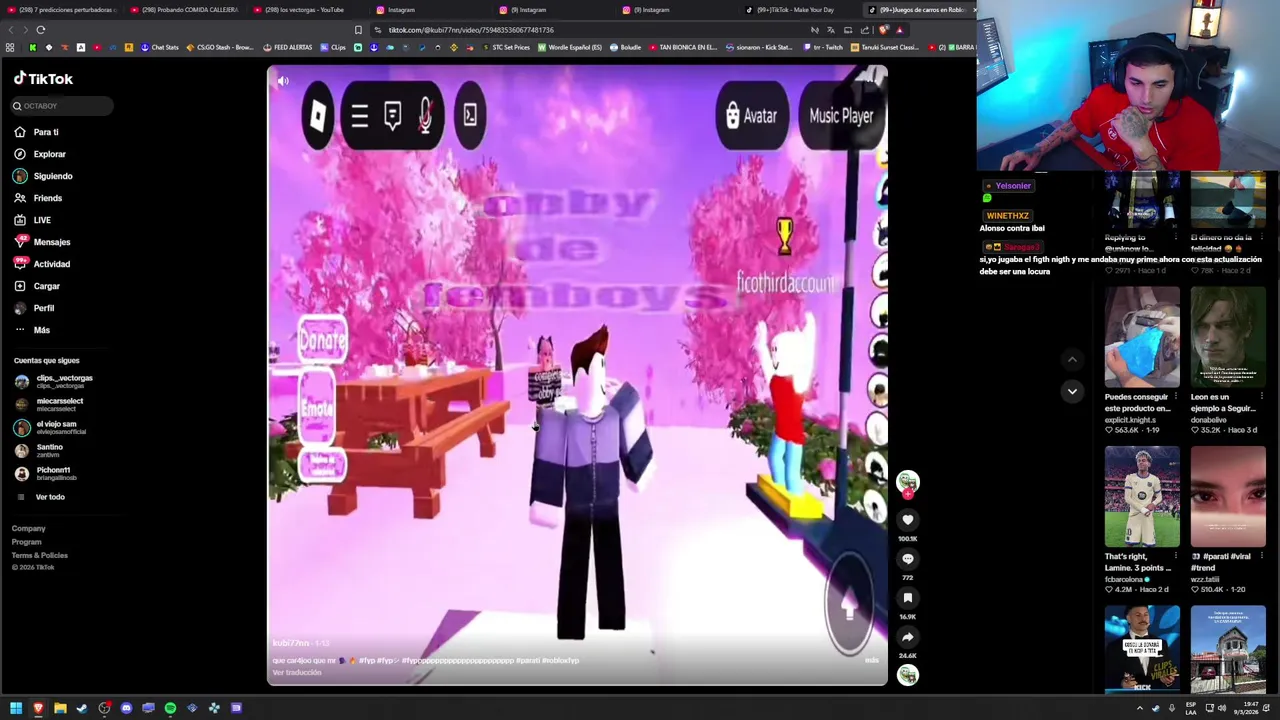Open options for the #parati #viral card
This screenshot has width=1280, height=720.
click(x=1262, y=557)
